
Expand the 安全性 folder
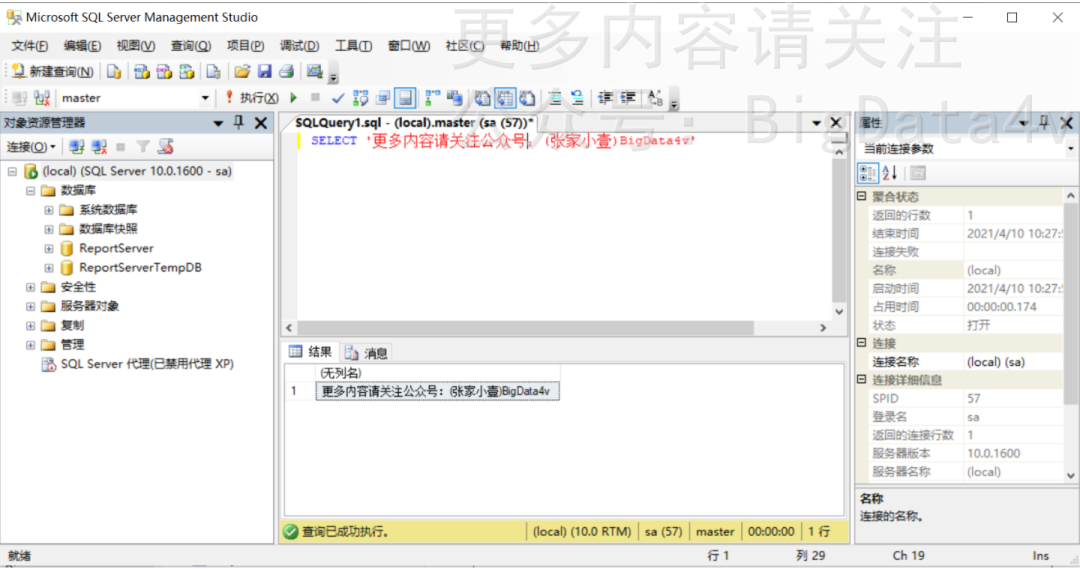click(x=30, y=287)
